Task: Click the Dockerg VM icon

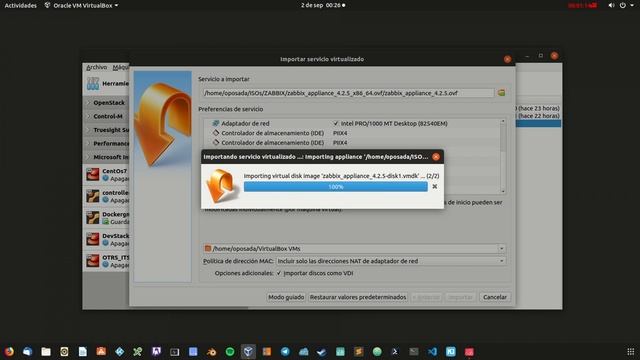Action: 93,218
